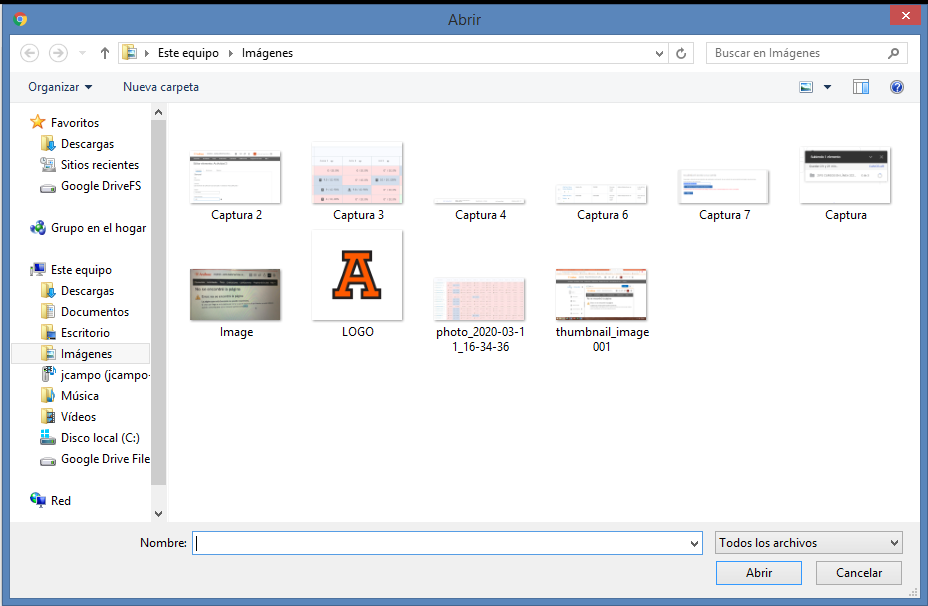Click the refresh icon in the address bar
928x606 pixels.
click(682, 53)
